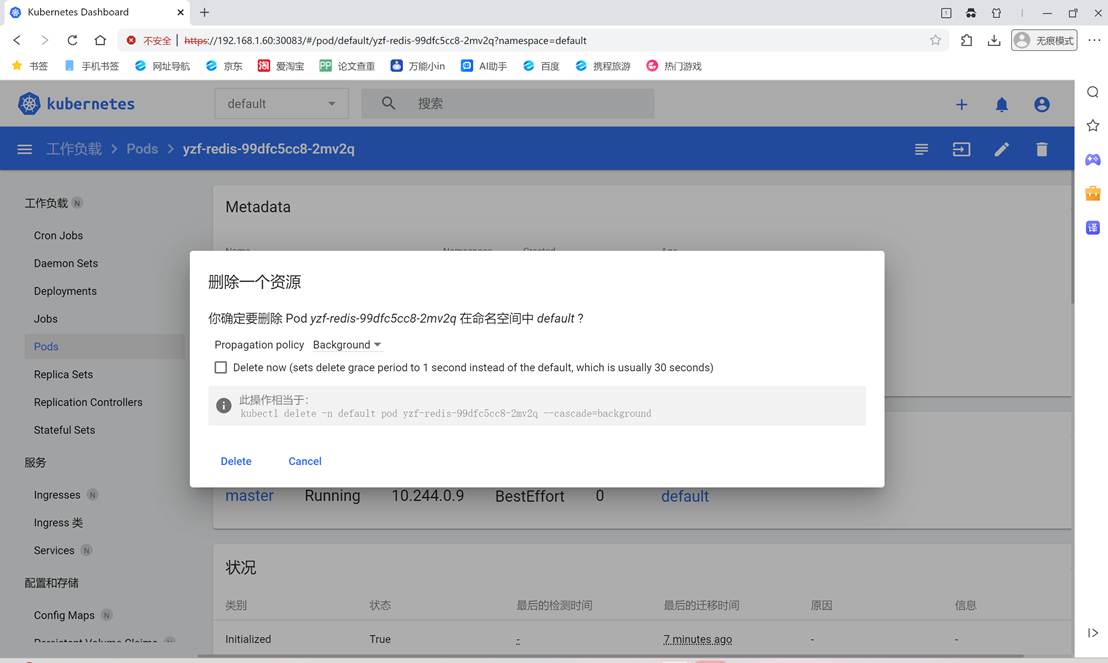Open Replication Controllers in sidebar
Image resolution: width=1108 pixels, height=663 pixels.
pyautogui.click(x=88, y=402)
